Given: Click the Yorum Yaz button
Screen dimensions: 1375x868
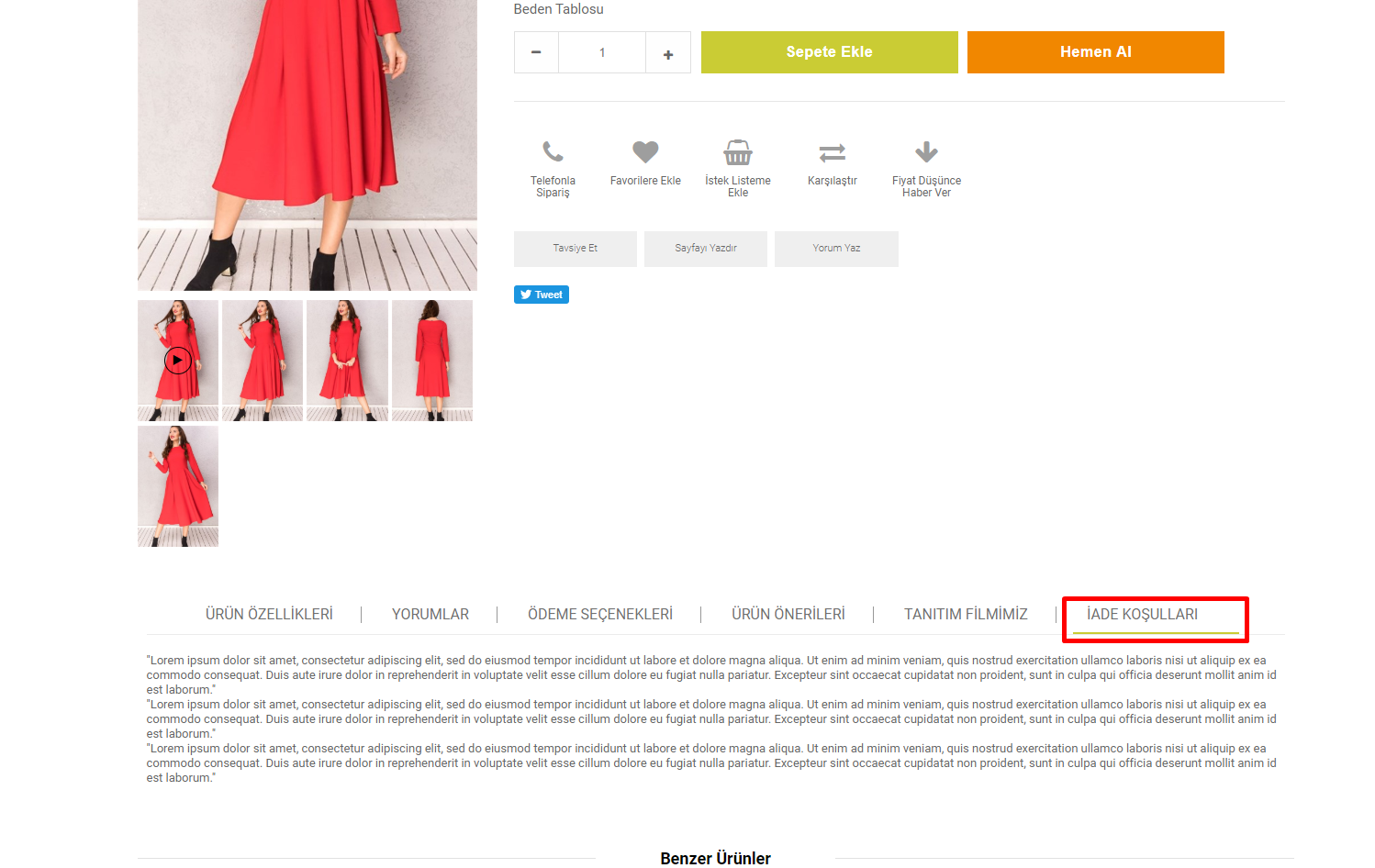Looking at the screenshot, I should (836, 249).
